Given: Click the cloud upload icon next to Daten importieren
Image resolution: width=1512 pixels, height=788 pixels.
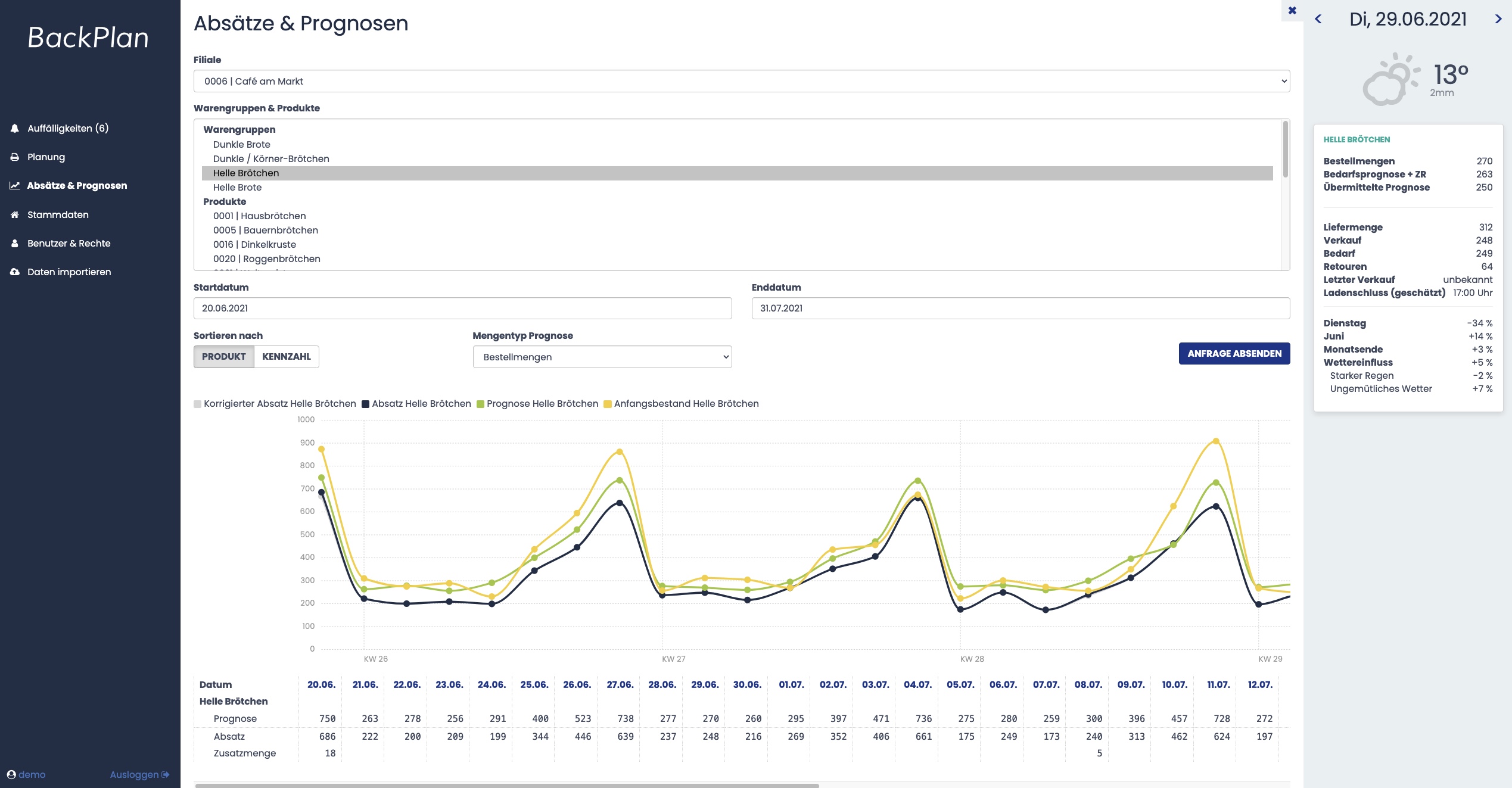Looking at the screenshot, I should pyautogui.click(x=15, y=272).
